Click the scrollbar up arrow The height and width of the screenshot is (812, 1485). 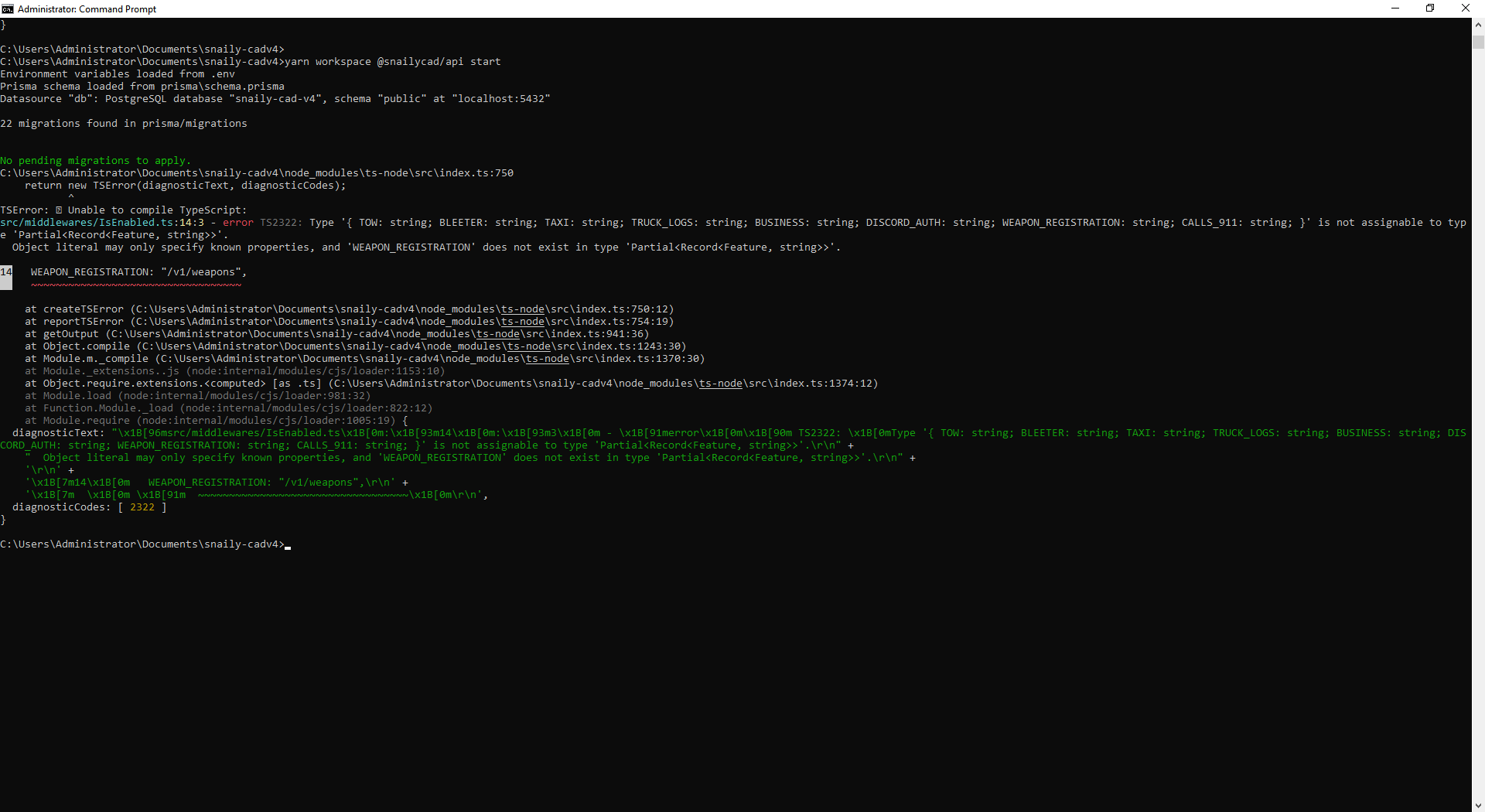click(1478, 24)
